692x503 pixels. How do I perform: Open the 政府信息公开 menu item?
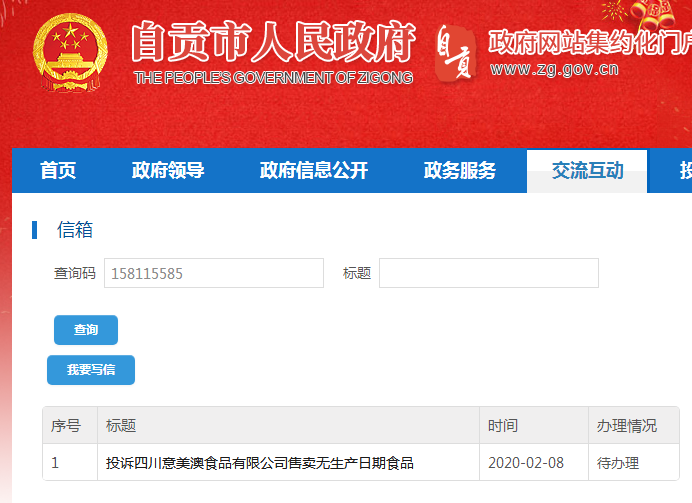click(x=314, y=171)
